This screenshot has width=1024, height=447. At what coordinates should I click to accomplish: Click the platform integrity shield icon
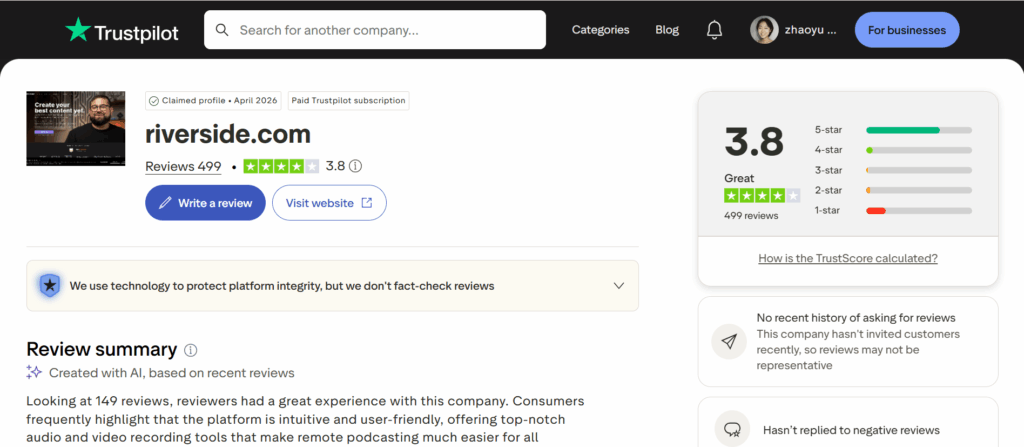(50, 286)
